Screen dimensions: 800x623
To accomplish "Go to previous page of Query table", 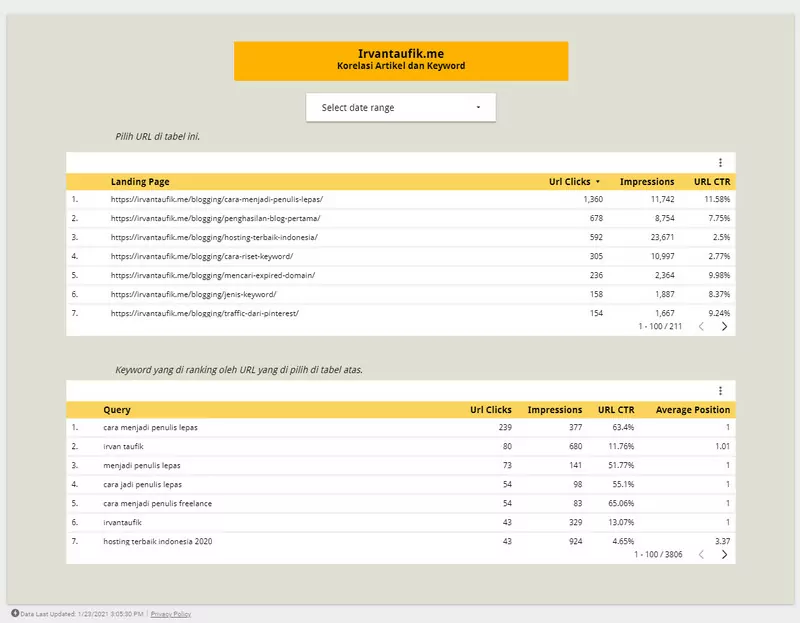I will pyautogui.click(x=701, y=554).
